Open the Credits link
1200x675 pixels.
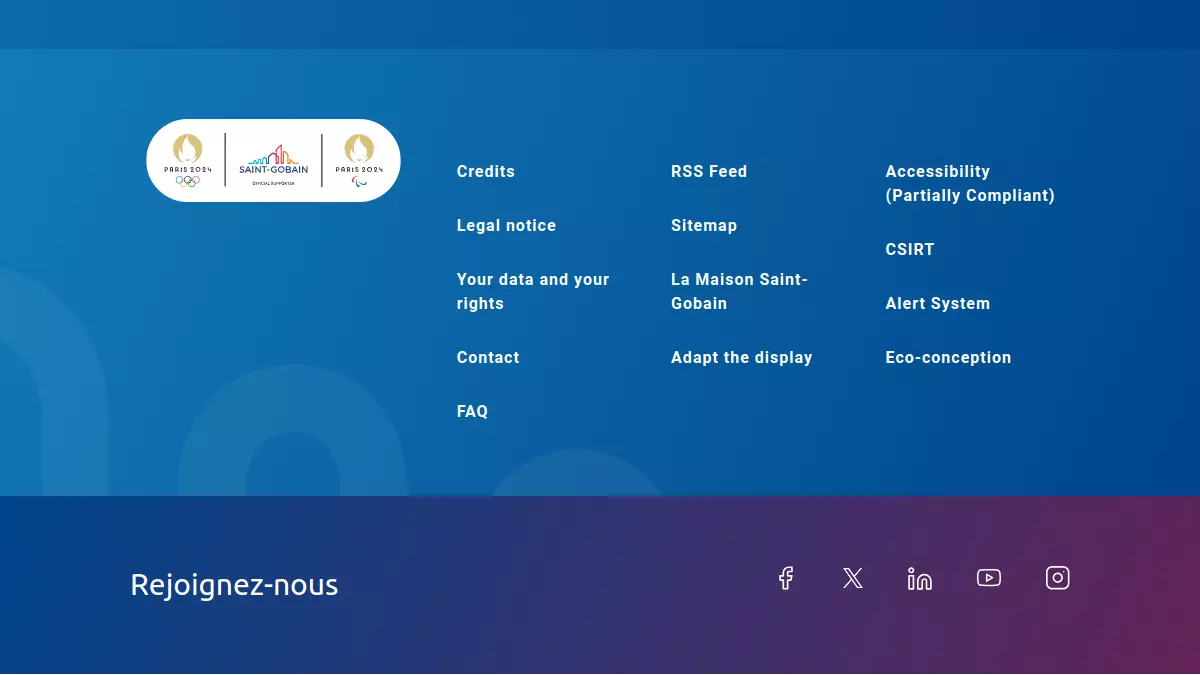486,171
